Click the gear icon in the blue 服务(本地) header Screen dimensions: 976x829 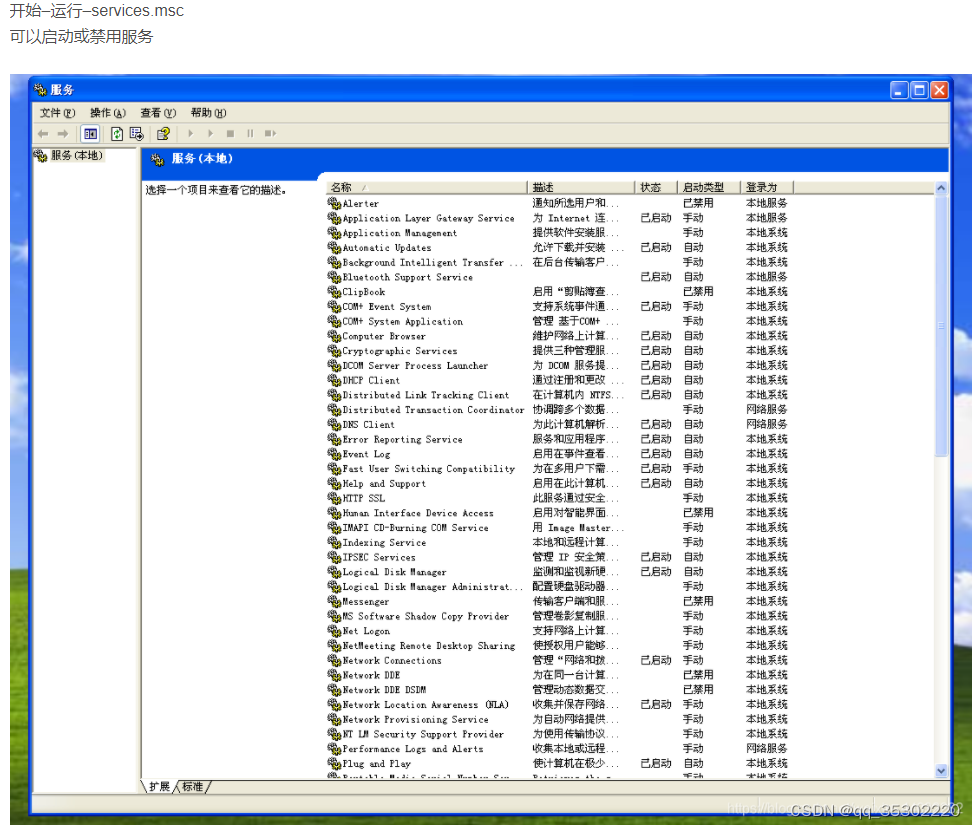tap(157, 159)
